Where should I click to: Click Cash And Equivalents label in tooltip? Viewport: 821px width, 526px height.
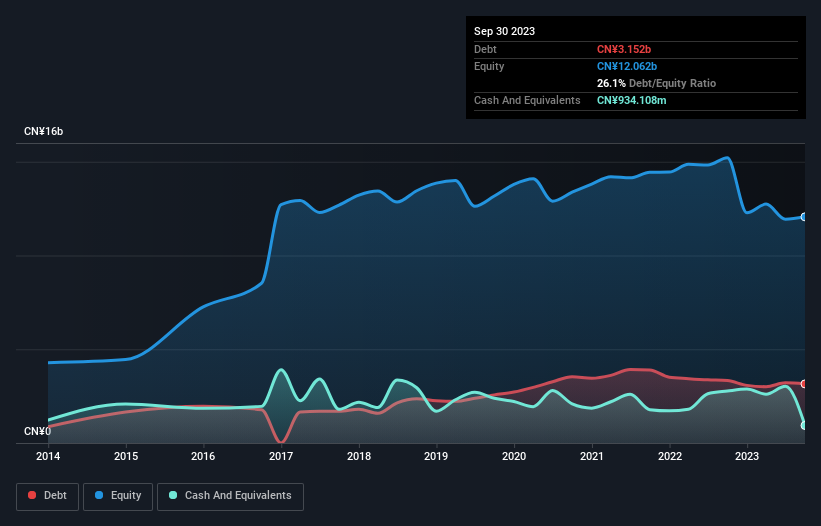[527, 100]
